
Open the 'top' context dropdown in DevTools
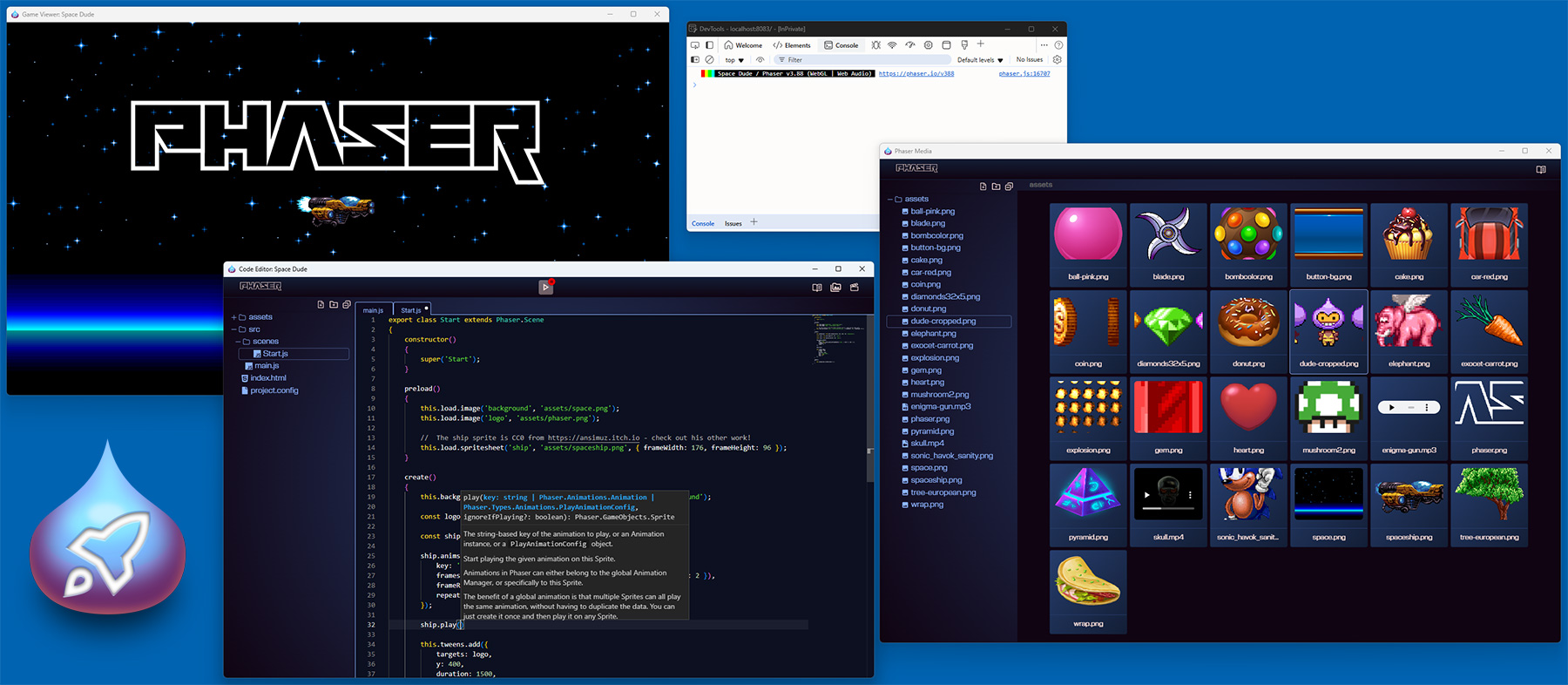[734, 60]
